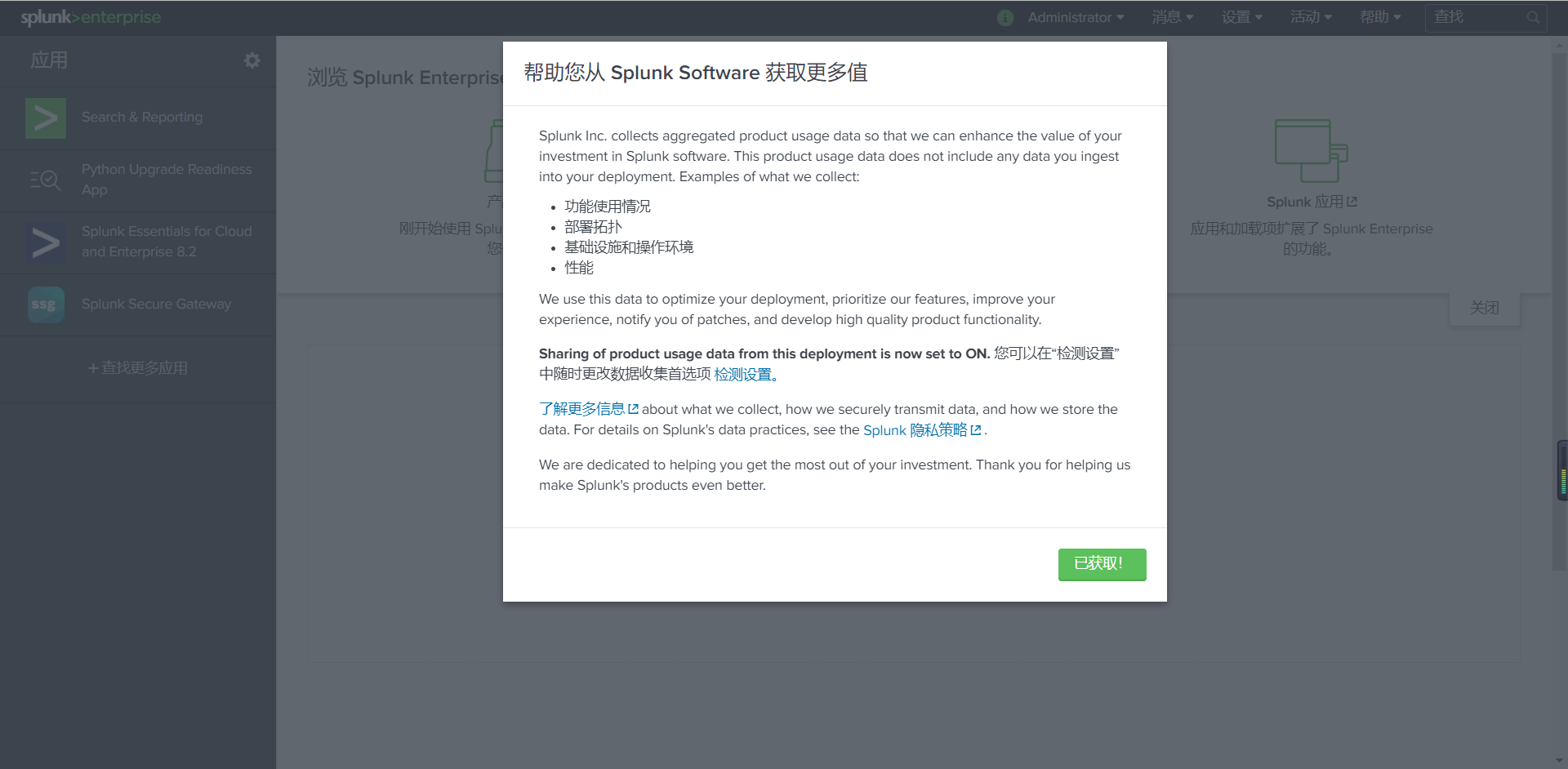Click the Splunk Essentials app icon

click(46, 242)
